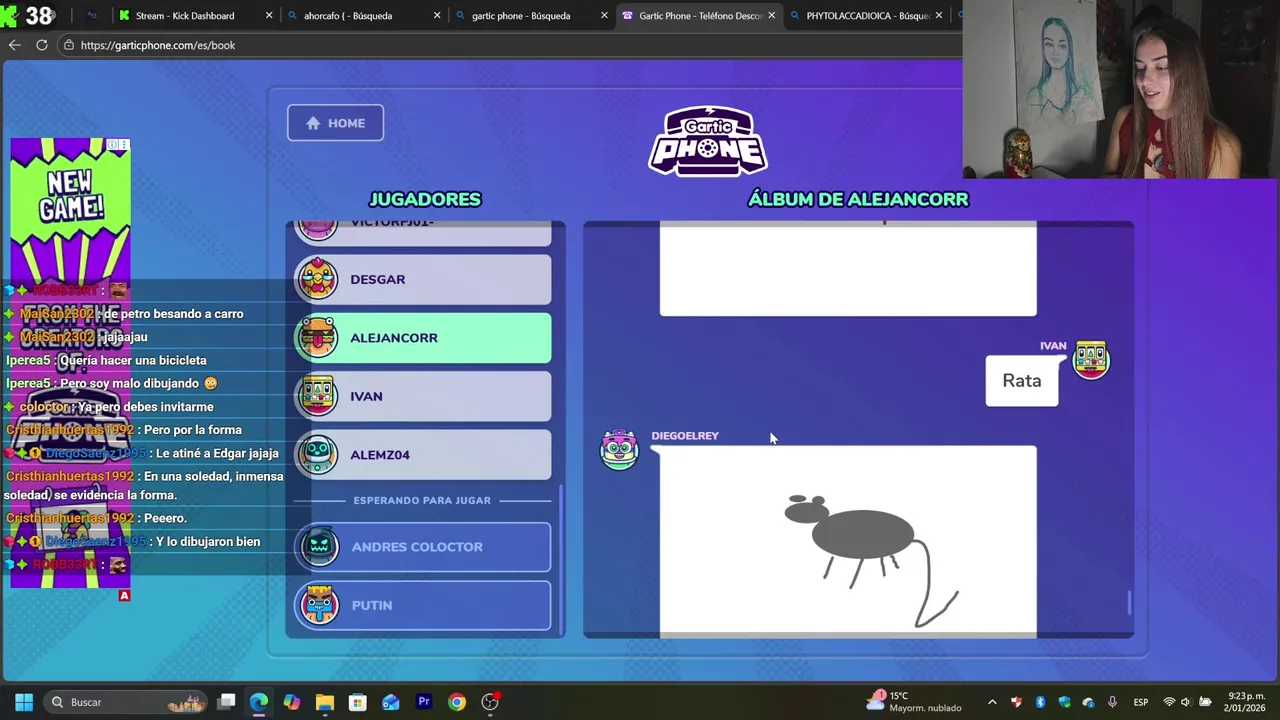1280x720 pixels.
Task: Select player IVAN in players list
Action: point(423,396)
